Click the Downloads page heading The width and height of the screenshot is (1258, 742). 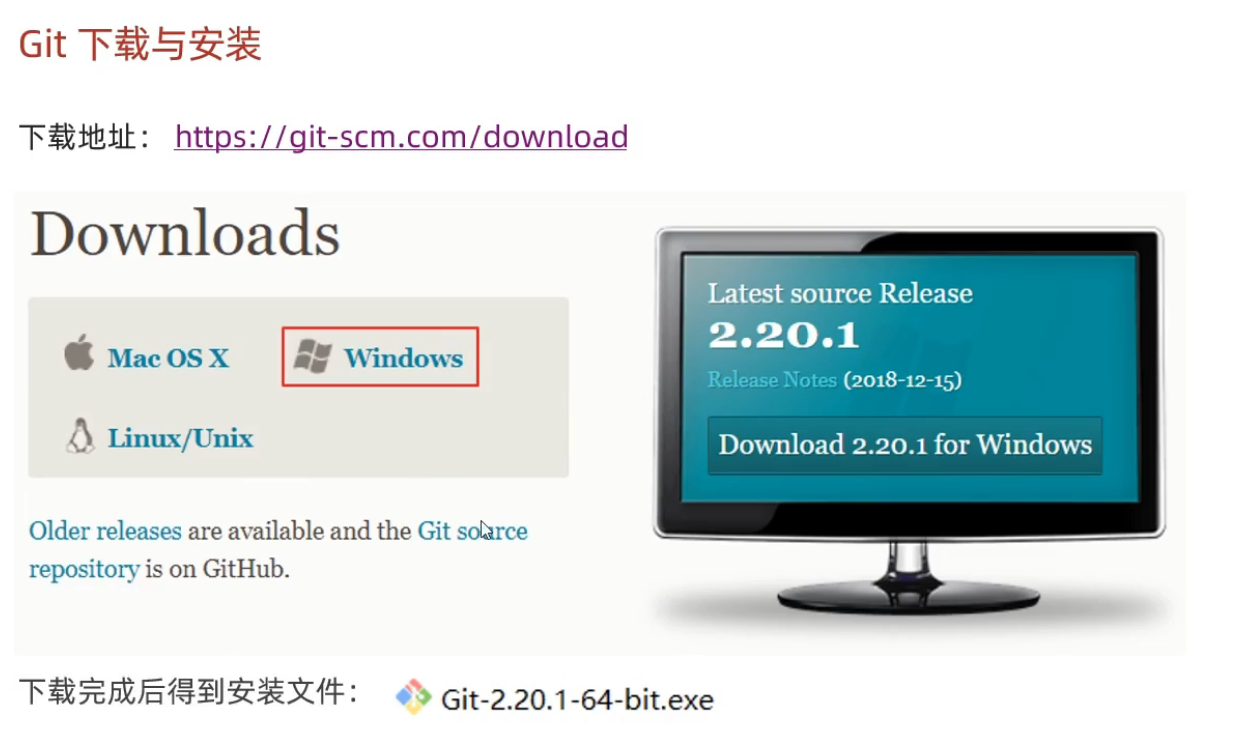tap(185, 234)
